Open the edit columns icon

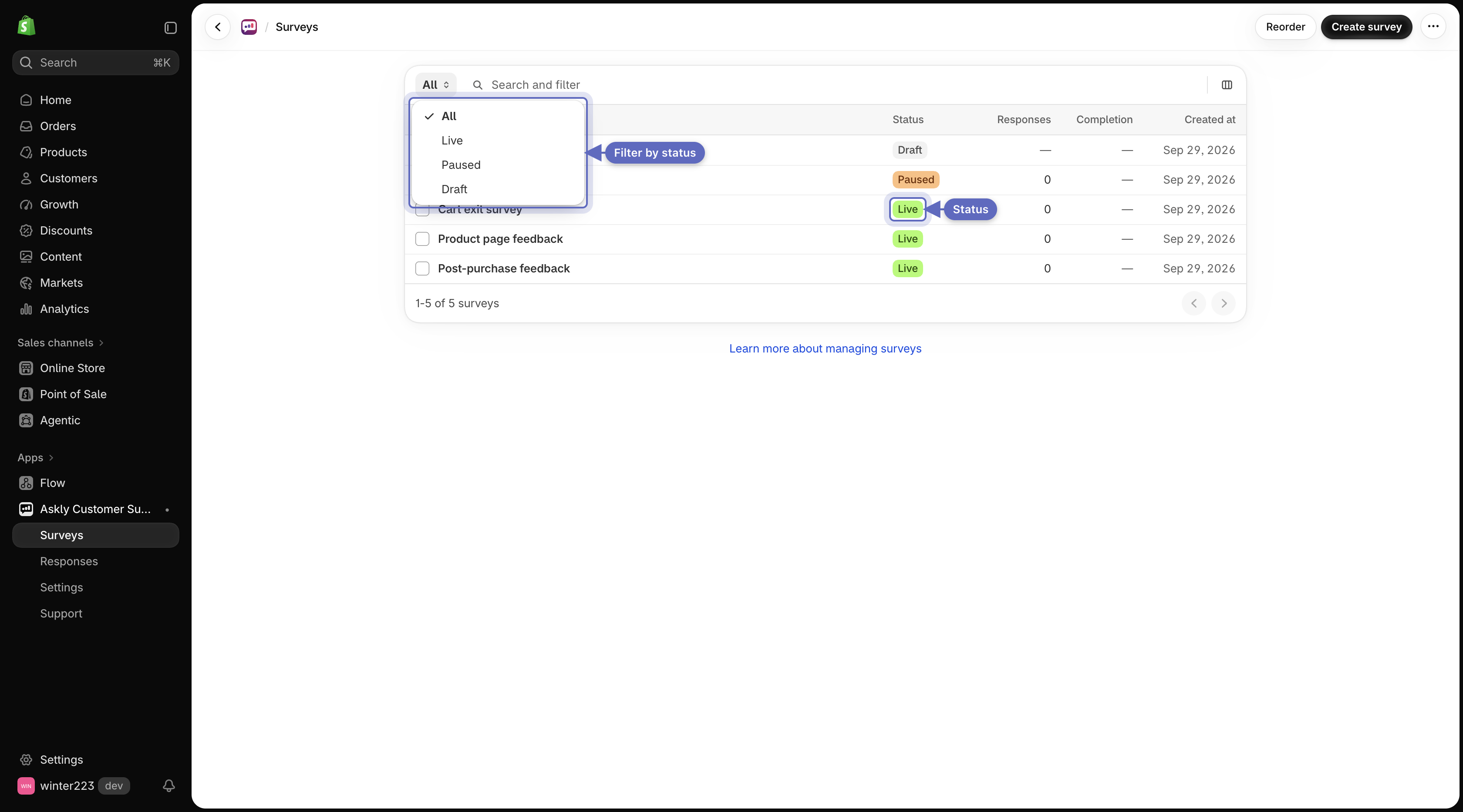1227,85
